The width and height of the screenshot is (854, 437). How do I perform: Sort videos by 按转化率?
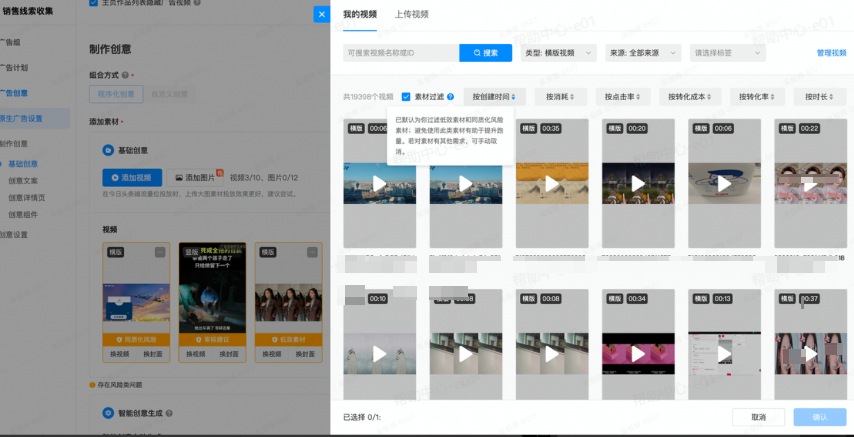(758, 96)
